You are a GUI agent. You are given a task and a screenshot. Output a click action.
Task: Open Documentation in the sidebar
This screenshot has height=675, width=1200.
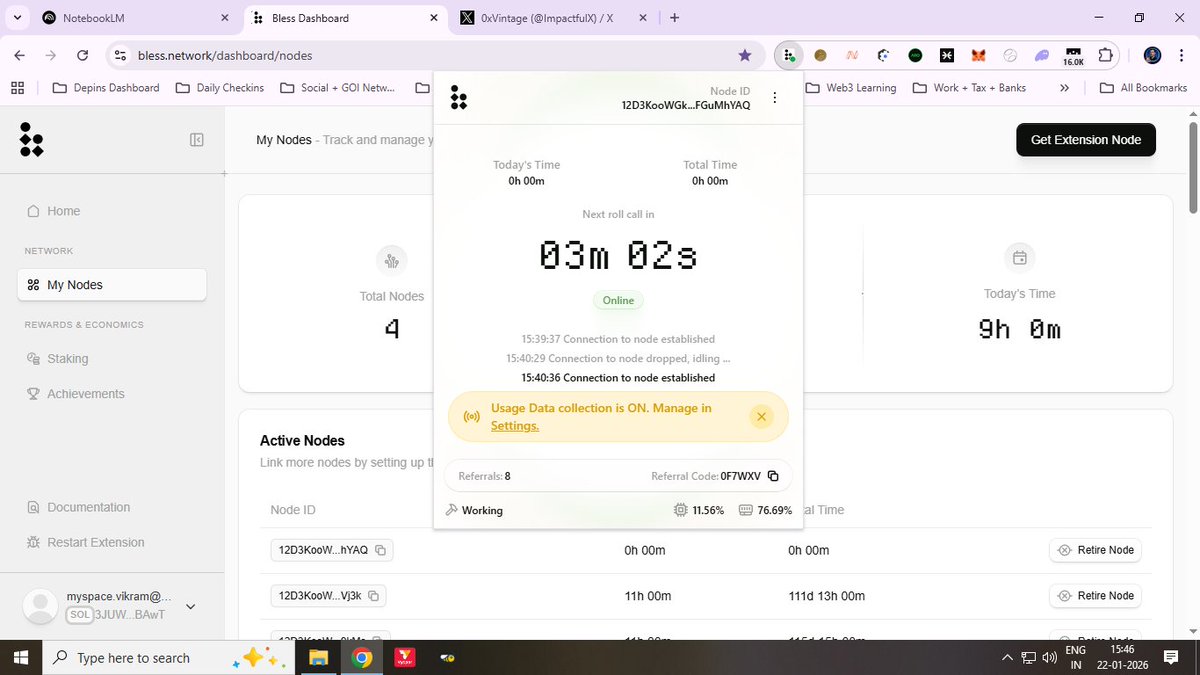click(x=79, y=507)
